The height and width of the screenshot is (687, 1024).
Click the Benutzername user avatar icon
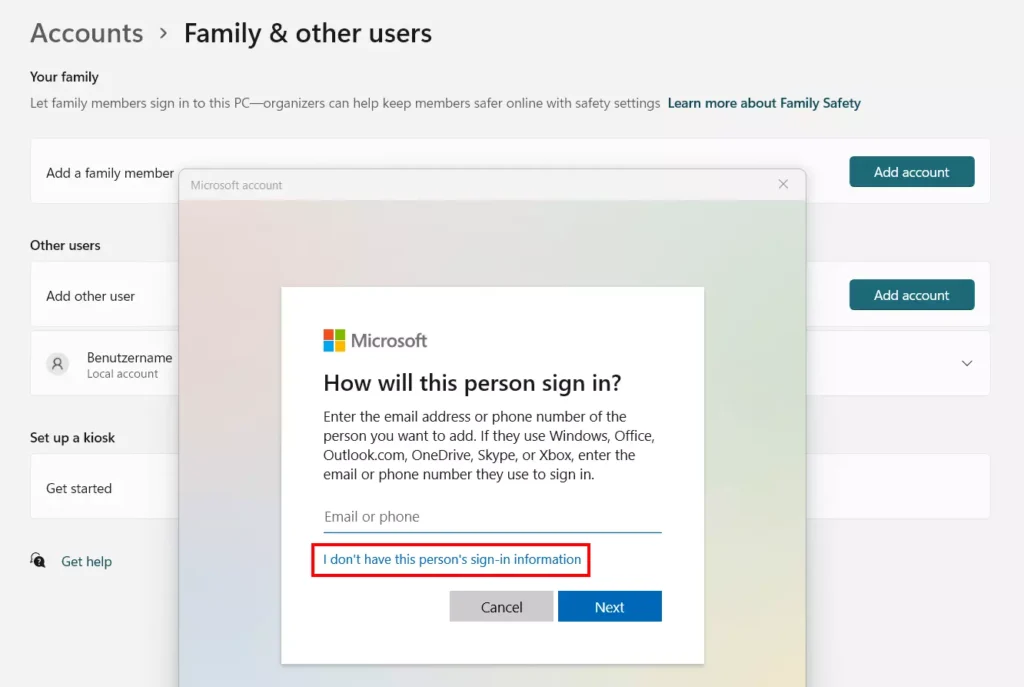point(57,364)
